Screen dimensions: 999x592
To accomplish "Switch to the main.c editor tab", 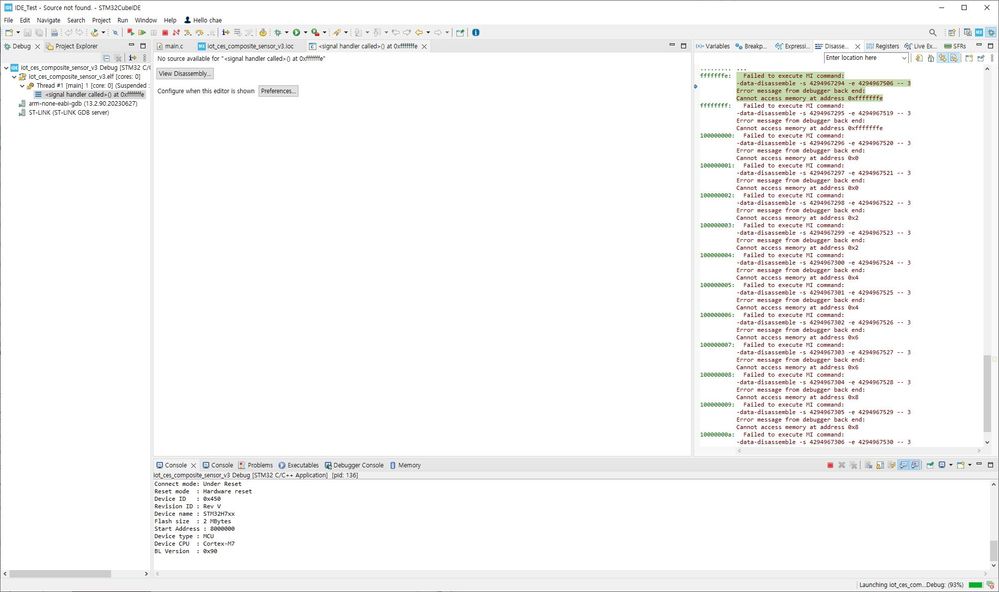I will (169, 46).
